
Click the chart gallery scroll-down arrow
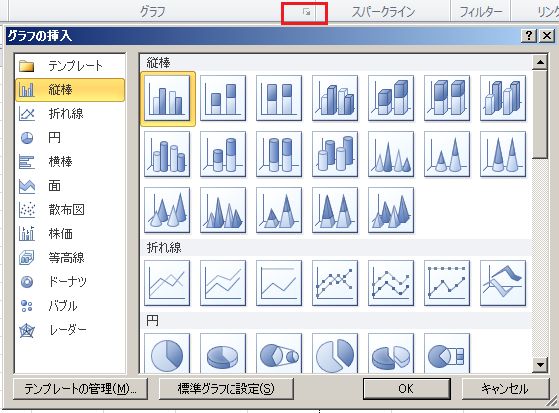click(540, 364)
